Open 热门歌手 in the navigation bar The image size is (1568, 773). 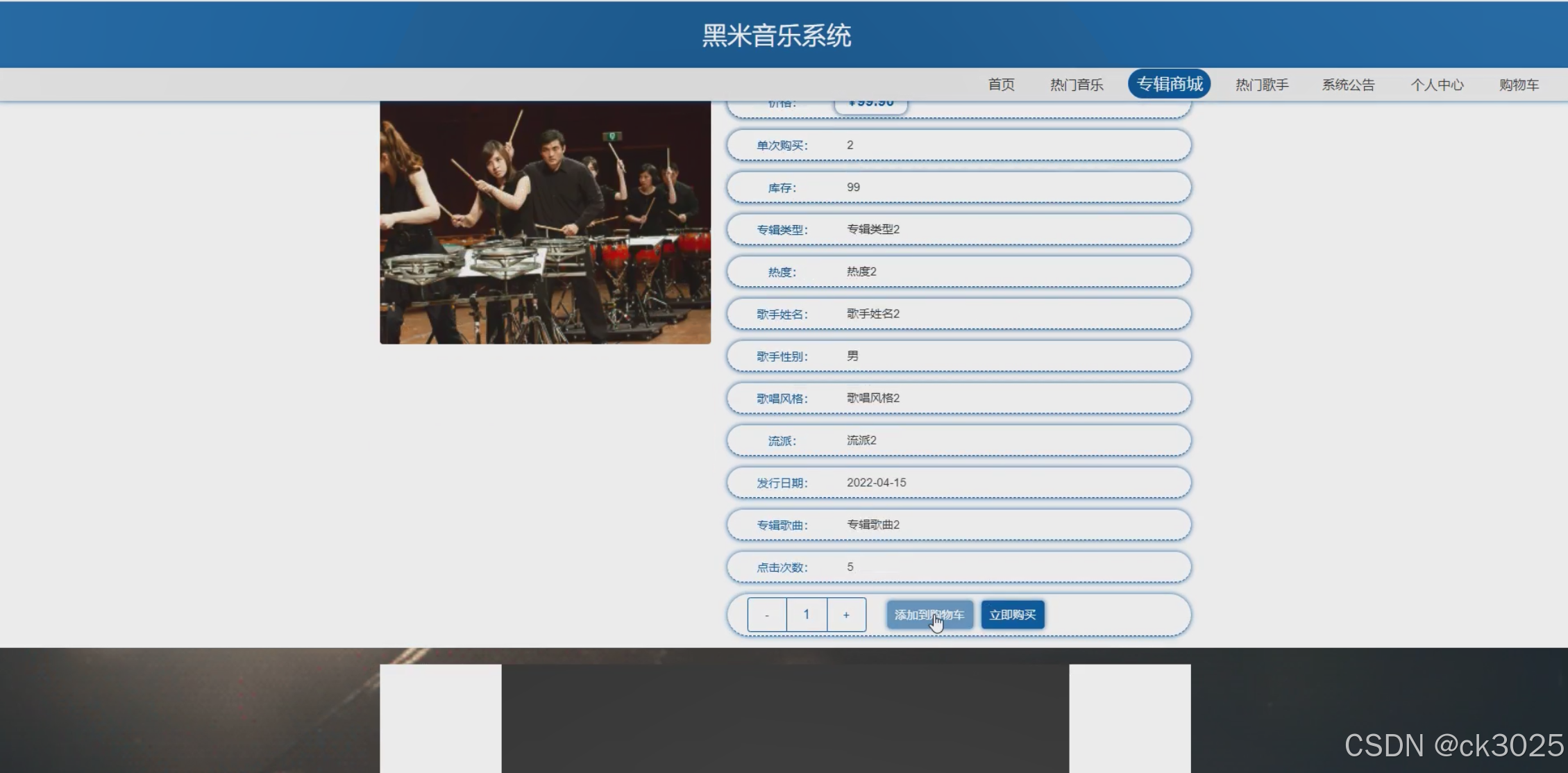1261,85
